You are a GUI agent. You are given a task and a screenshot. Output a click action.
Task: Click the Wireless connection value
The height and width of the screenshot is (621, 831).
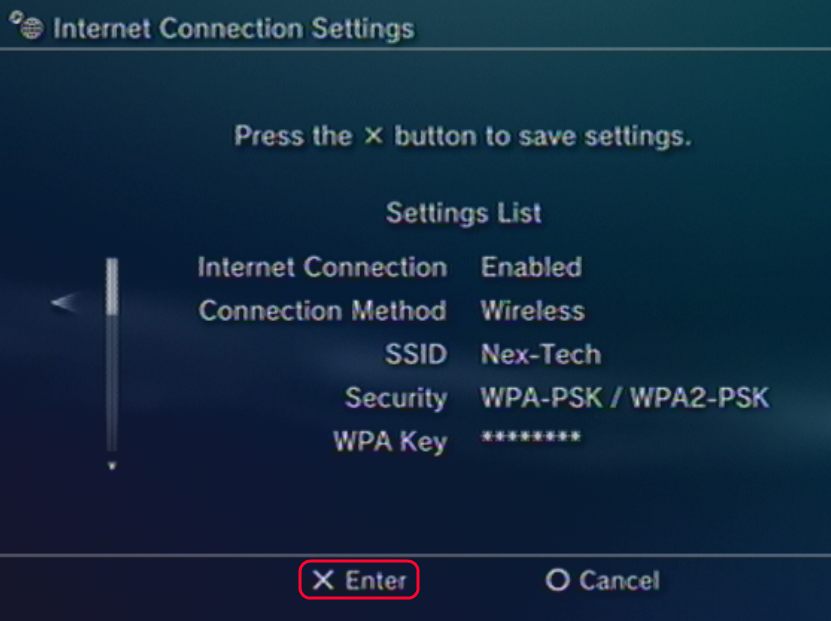coord(532,311)
